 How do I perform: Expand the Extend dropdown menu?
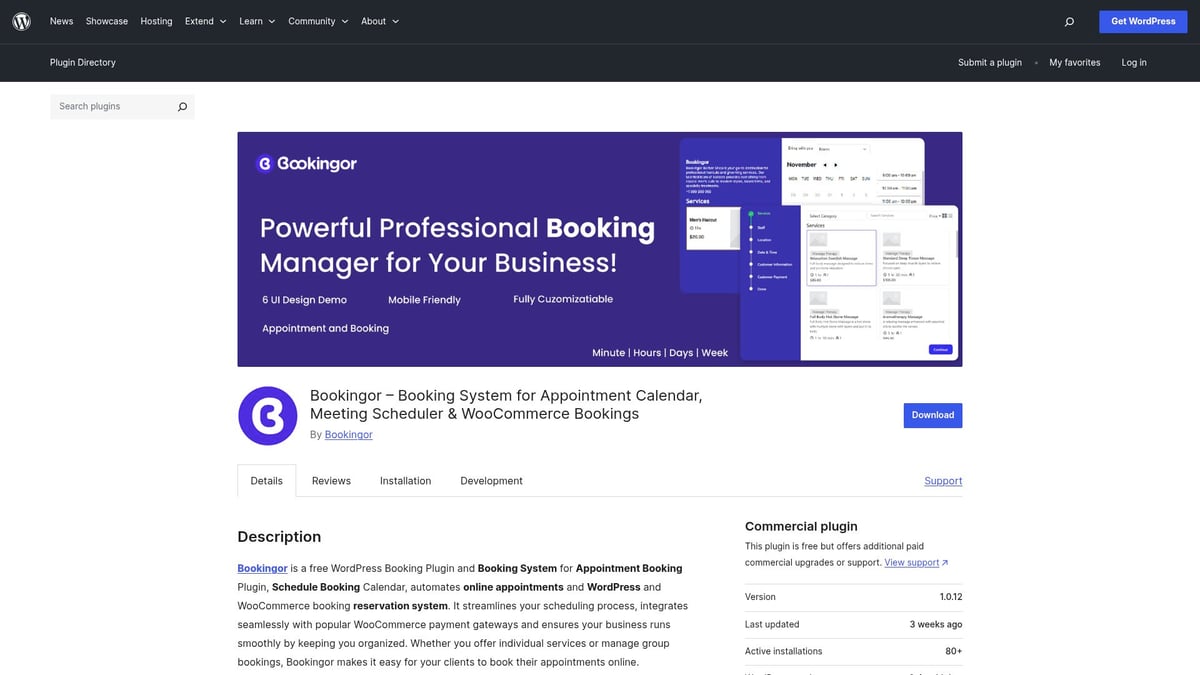204,20
